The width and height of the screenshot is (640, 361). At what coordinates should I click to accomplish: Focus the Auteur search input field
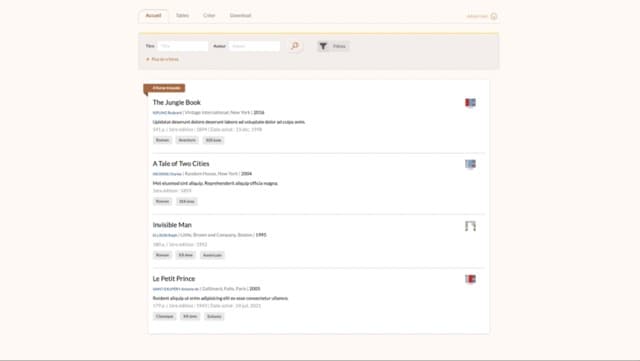[254, 46]
